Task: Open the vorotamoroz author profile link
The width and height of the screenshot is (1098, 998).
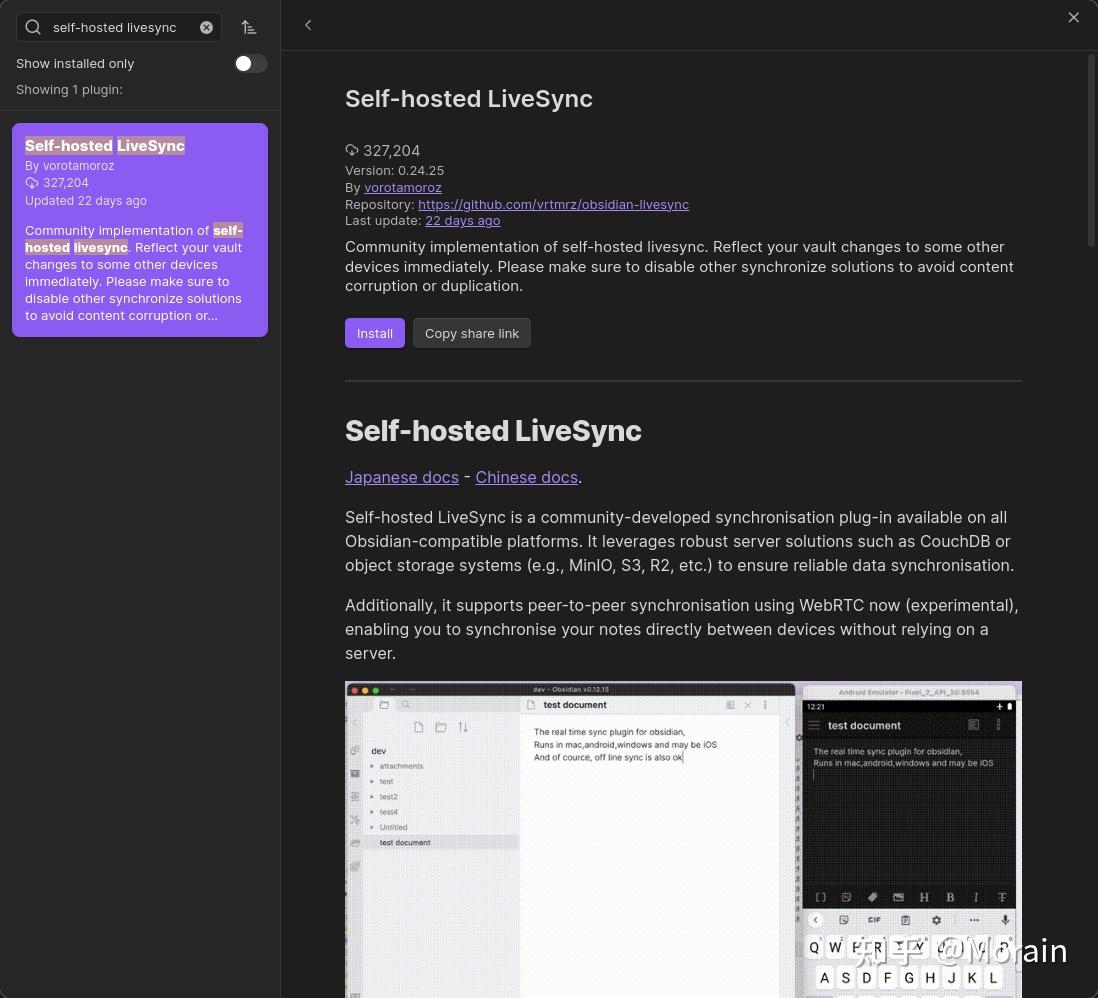Action: [403, 187]
